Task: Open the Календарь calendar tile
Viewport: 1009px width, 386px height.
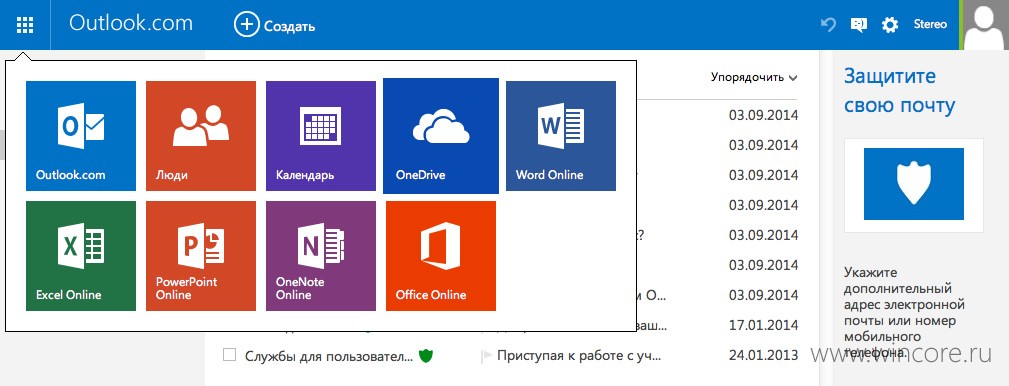Action: (320, 136)
